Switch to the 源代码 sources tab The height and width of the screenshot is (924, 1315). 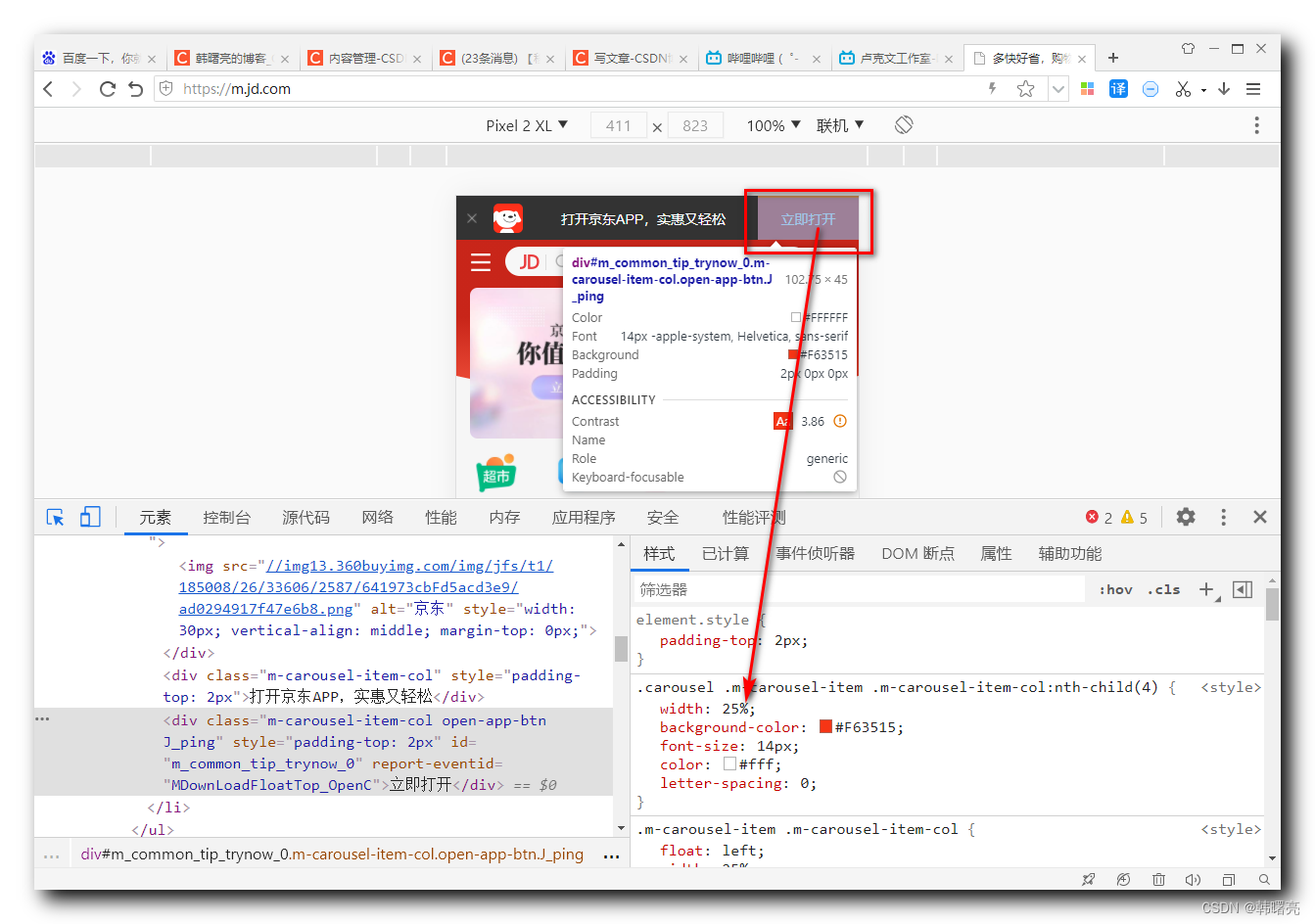[x=305, y=518]
